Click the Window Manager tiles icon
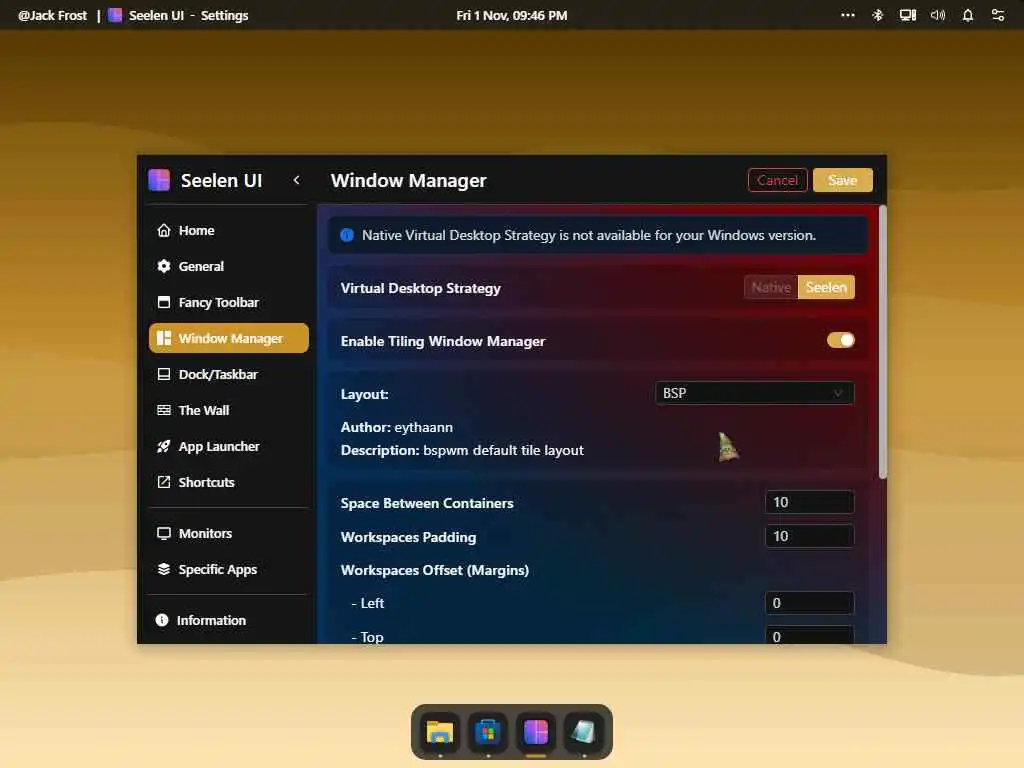The image size is (1024, 768). click(164, 338)
